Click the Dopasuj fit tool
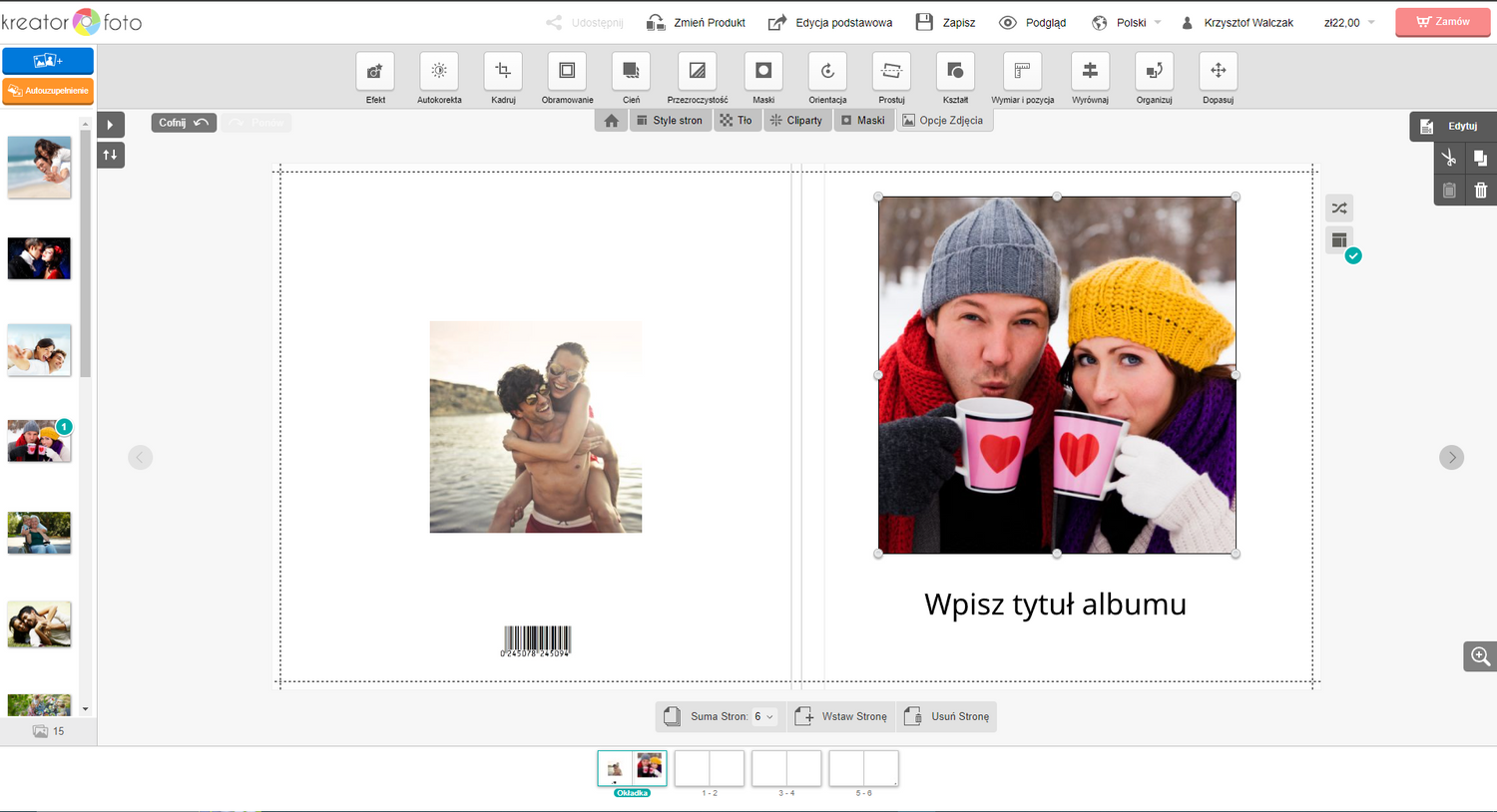Viewport: 1497px width, 812px height. 1218,71
